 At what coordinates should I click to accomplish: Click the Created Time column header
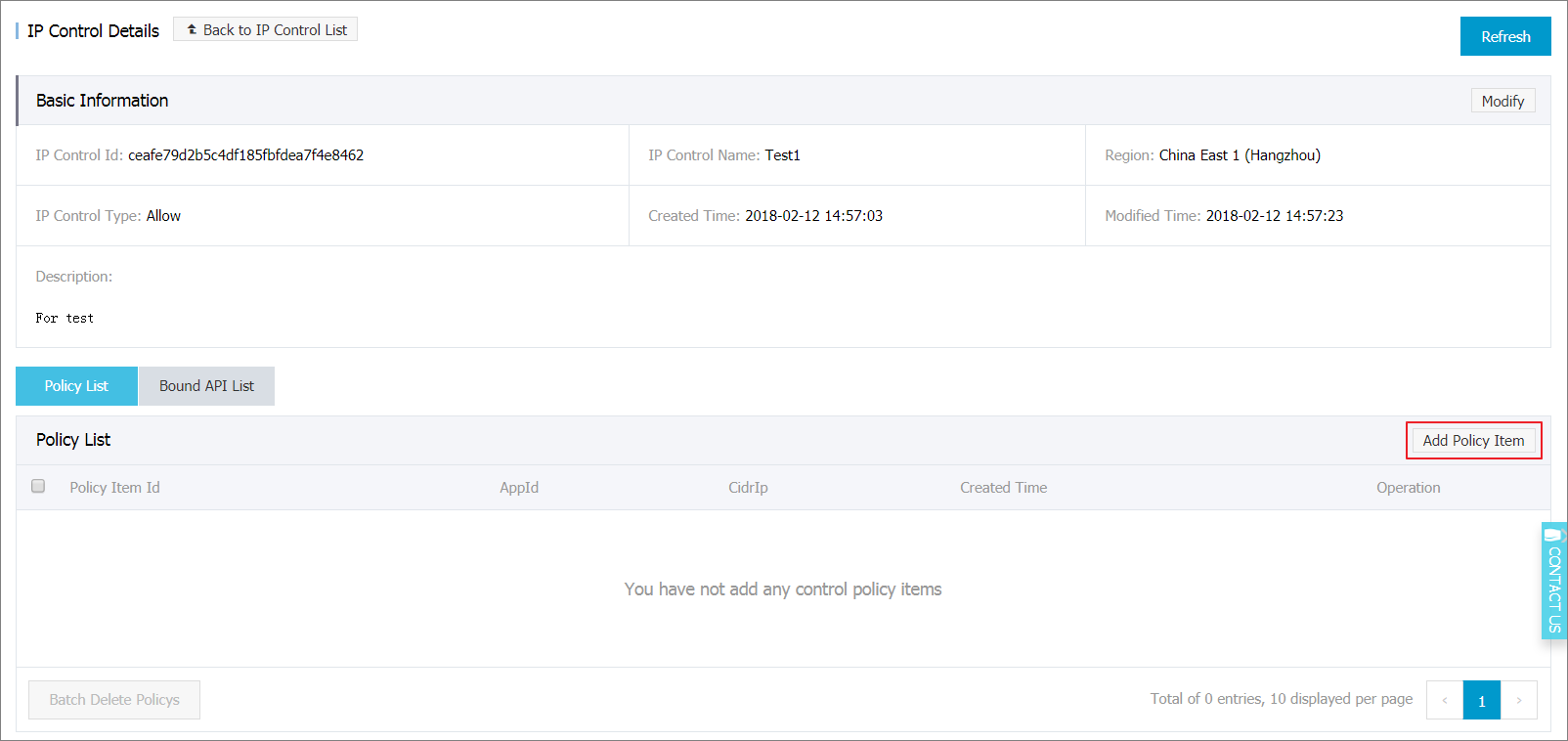tap(1003, 488)
